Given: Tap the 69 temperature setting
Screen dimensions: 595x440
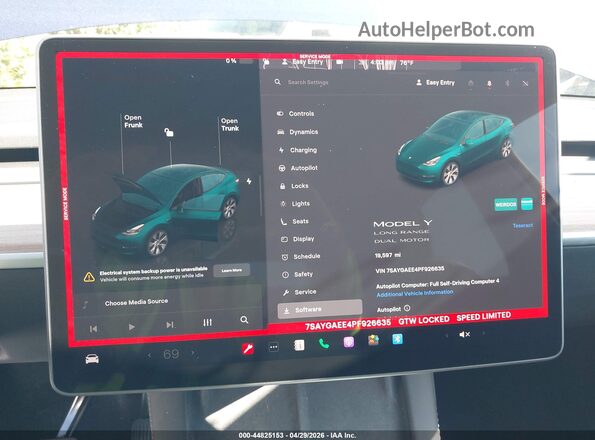Looking at the screenshot, I should (171, 354).
